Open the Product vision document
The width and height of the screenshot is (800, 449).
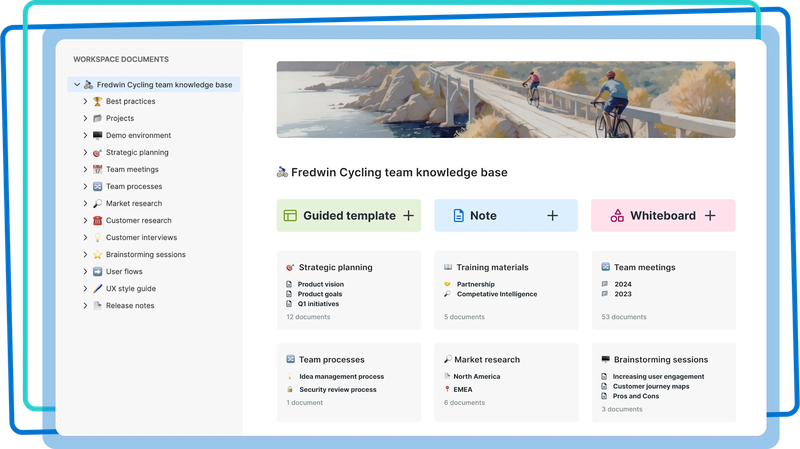pyautogui.click(x=320, y=284)
